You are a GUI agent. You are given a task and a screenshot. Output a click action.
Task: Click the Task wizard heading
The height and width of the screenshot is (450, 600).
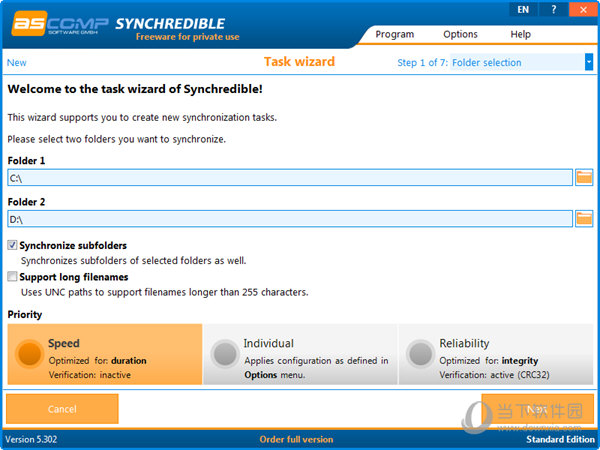click(299, 62)
